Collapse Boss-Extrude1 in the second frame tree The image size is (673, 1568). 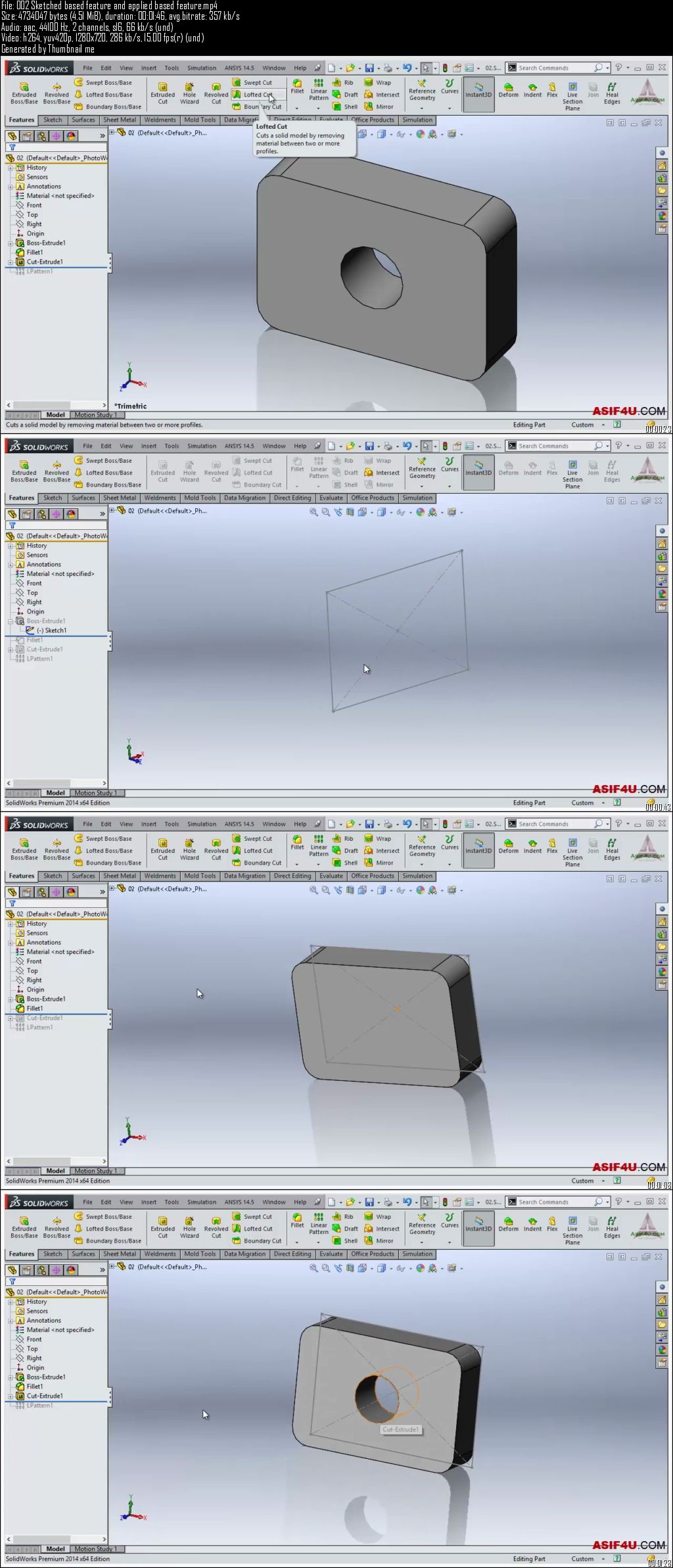[x=11, y=621]
